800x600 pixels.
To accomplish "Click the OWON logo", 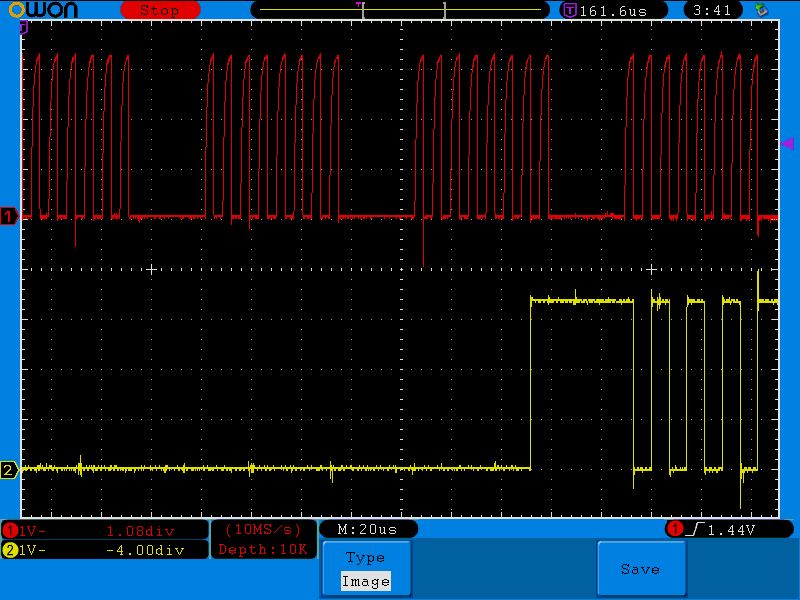I will [43, 10].
